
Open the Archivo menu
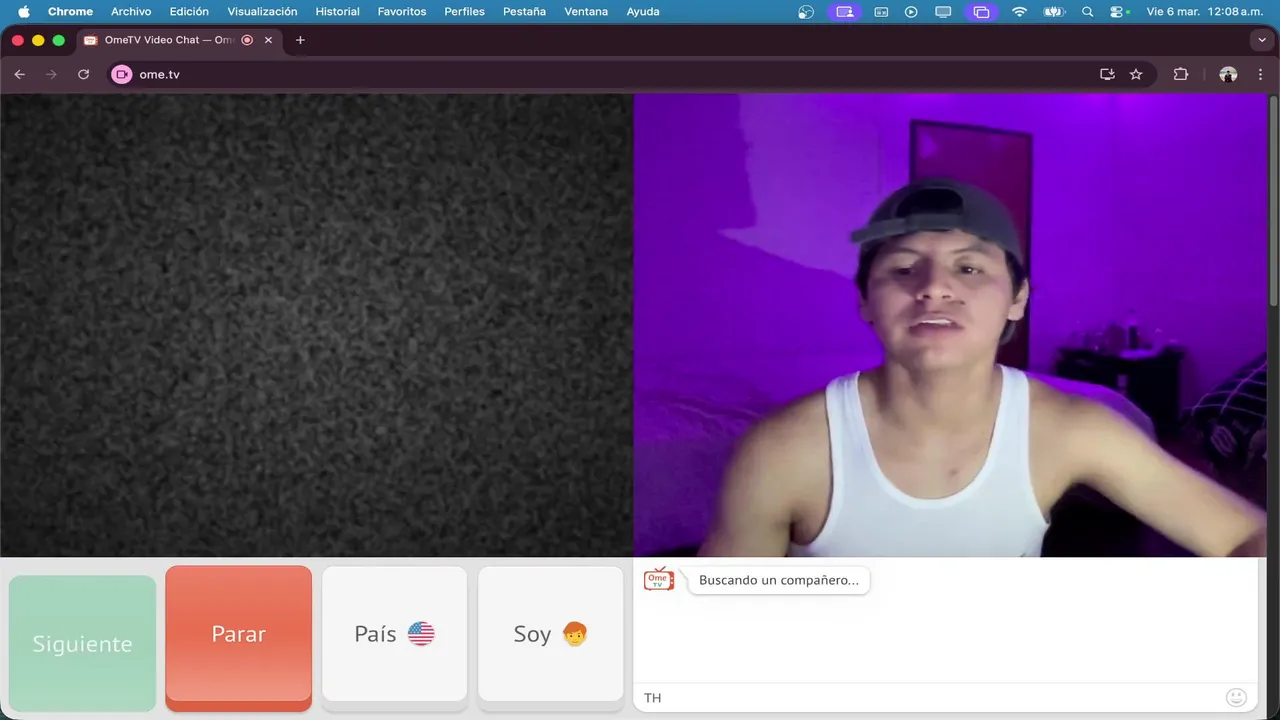[x=131, y=12]
